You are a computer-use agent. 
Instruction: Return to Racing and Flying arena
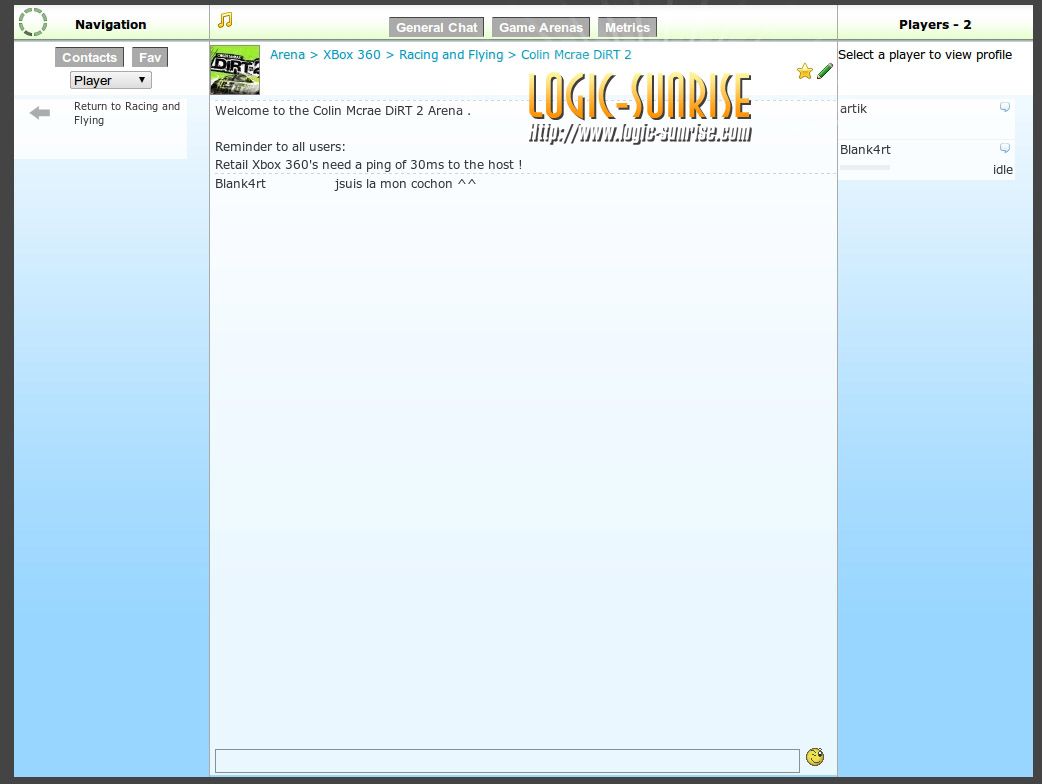pos(127,113)
